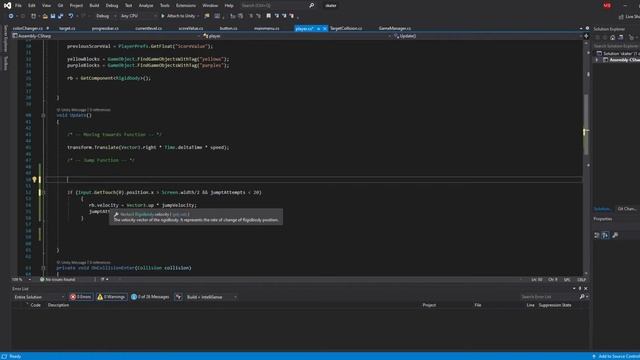This screenshot has width=640, height=360.
Task: Open the Any CPU platform dropdown
Action: coord(138,16)
